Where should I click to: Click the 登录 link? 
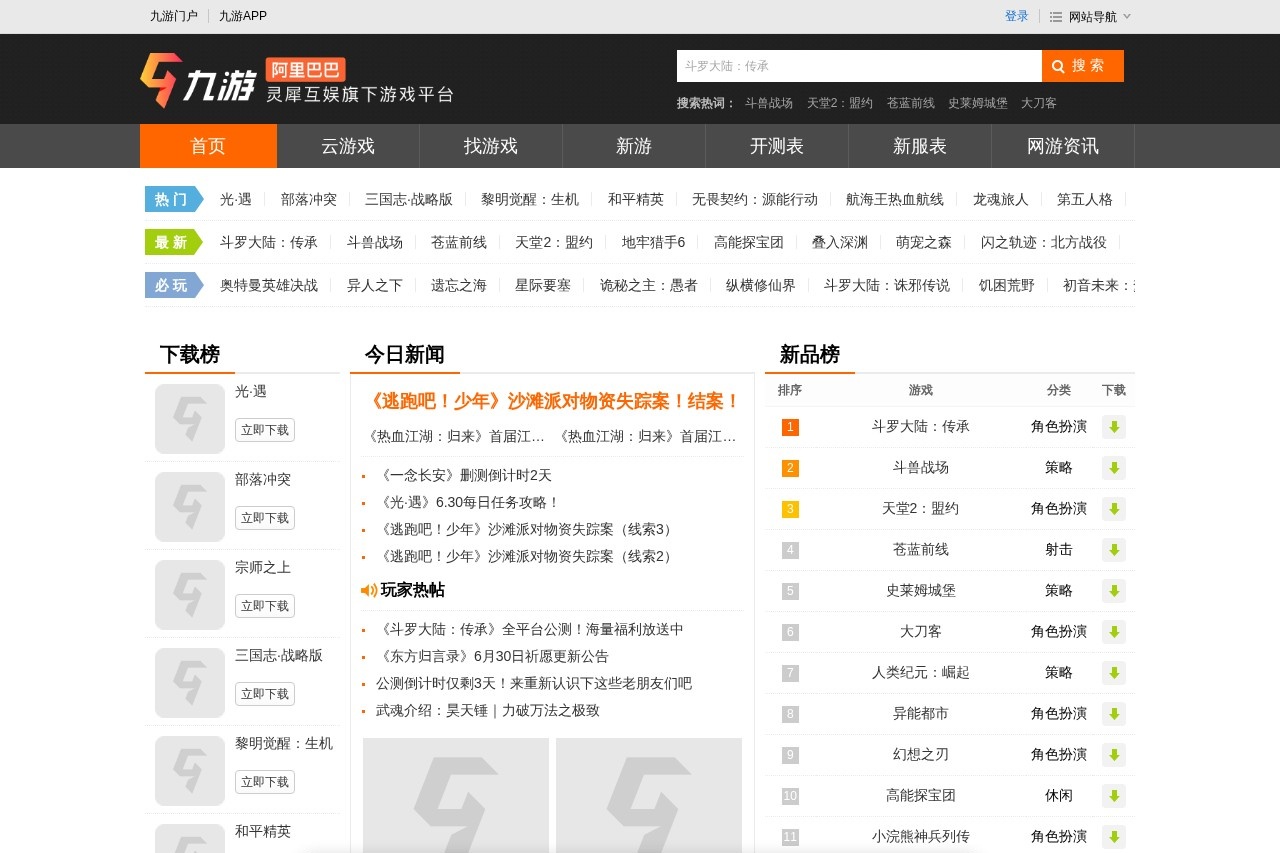point(1017,17)
